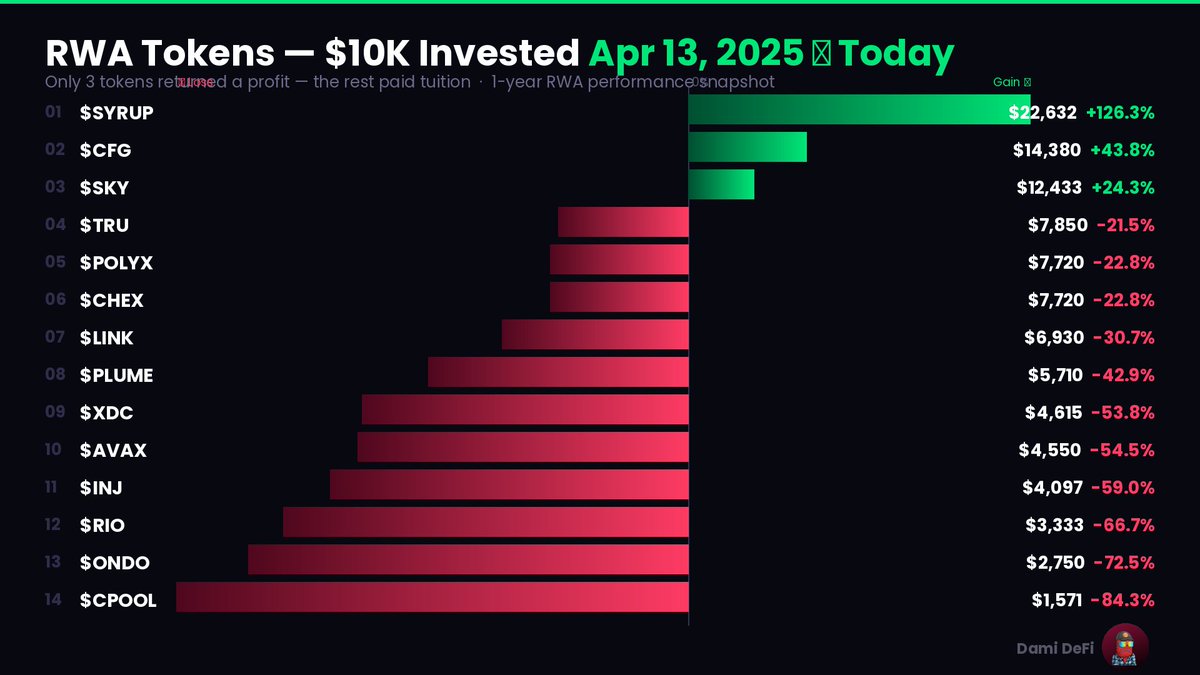The width and height of the screenshot is (1200, 675).
Task: Select the +126.3% gain value
Action: point(1122,113)
